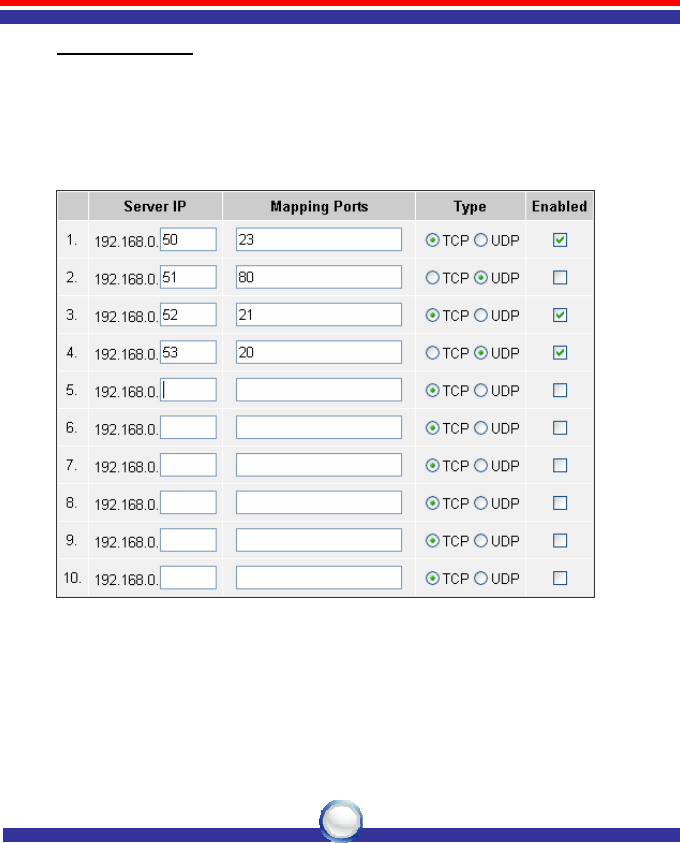
Task: Uncheck the Enabled box for row 4
Action: pyautogui.click(x=560, y=352)
